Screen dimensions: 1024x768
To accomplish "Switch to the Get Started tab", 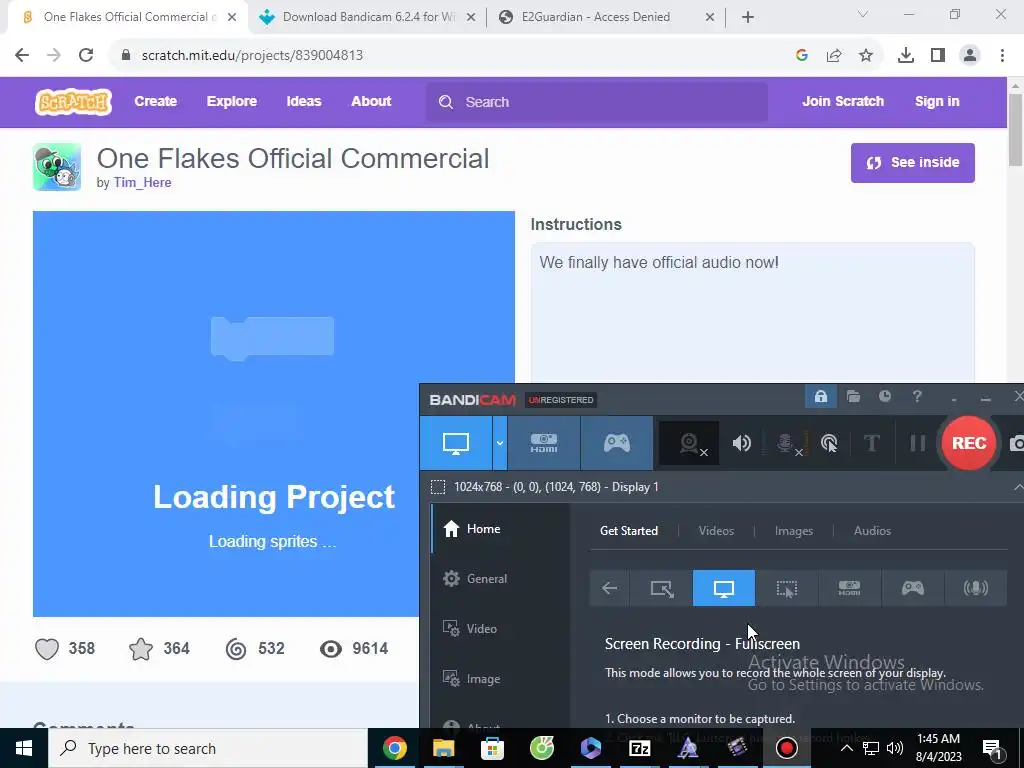I will [629, 531].
